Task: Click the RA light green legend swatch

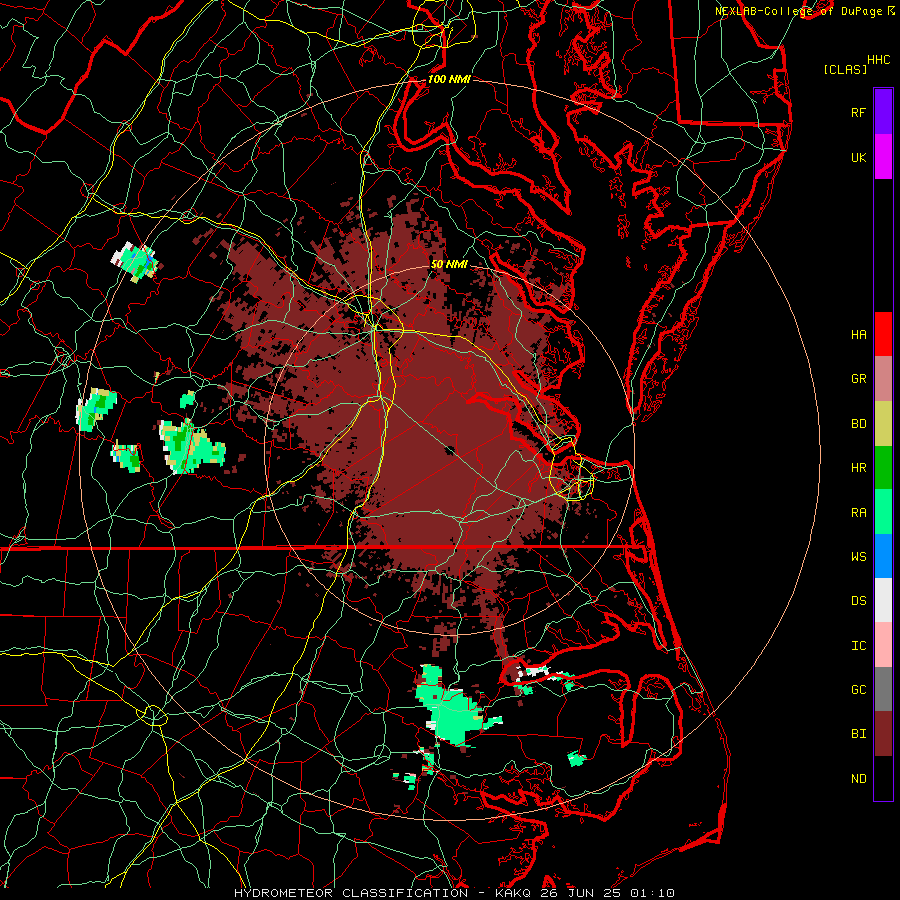Action: click(x=883, y=512)
